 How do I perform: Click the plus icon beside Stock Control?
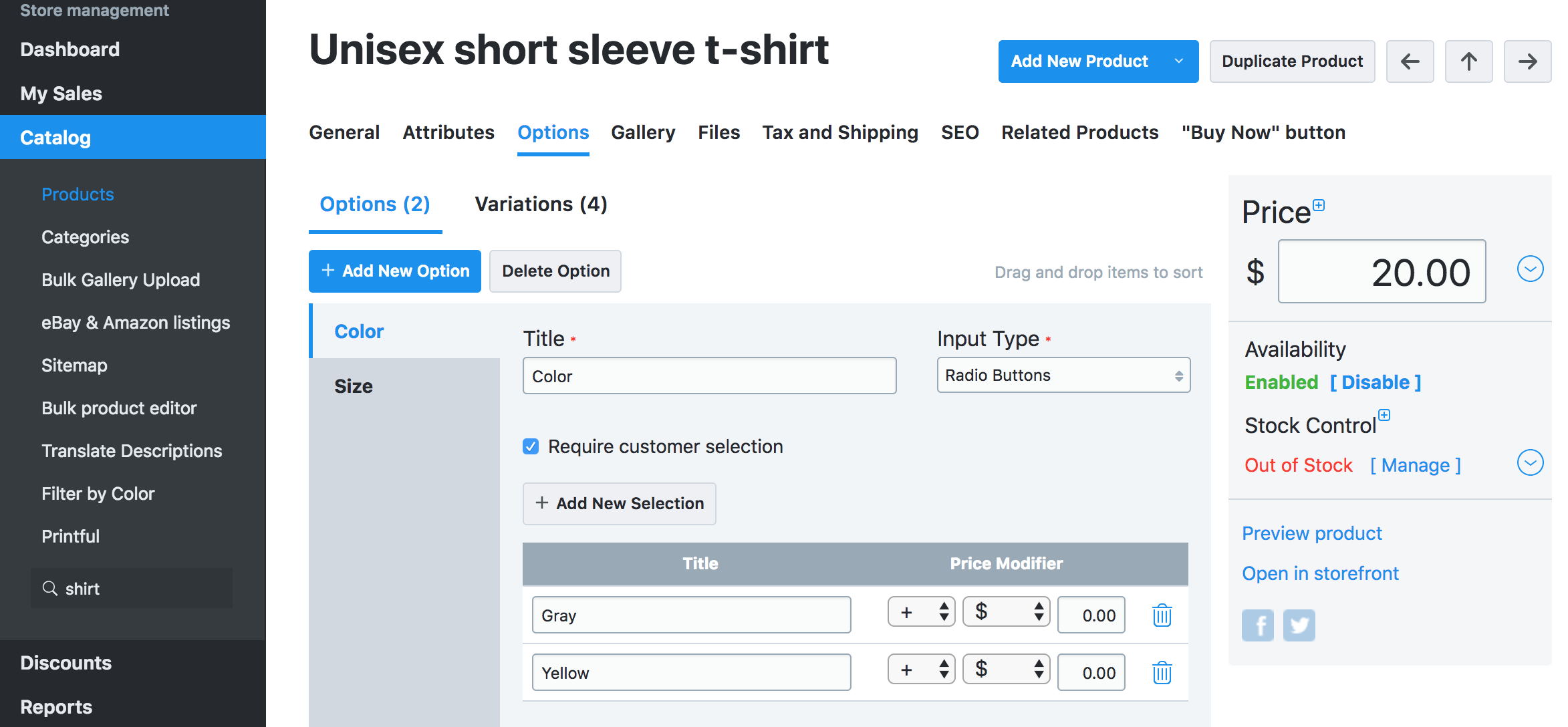click(1384, 415)
